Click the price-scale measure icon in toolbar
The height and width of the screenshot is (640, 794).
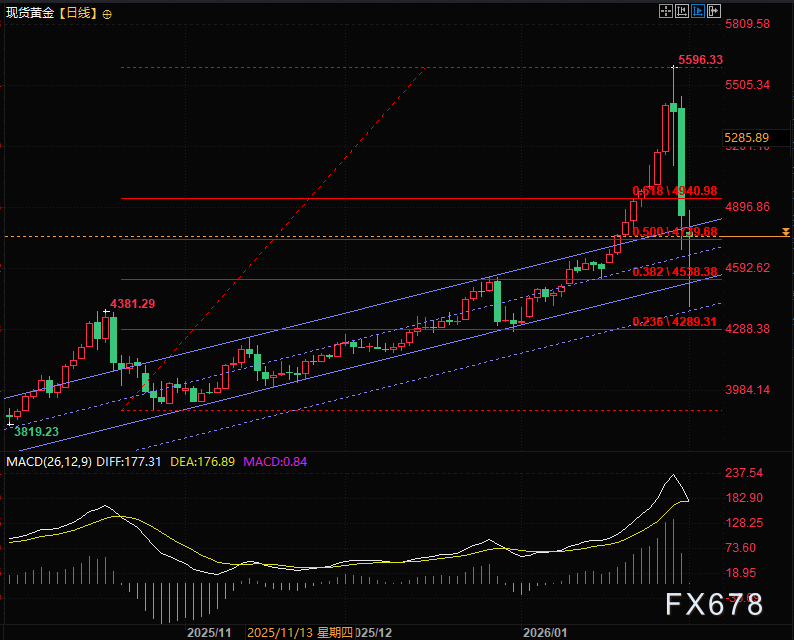[683, 11]
